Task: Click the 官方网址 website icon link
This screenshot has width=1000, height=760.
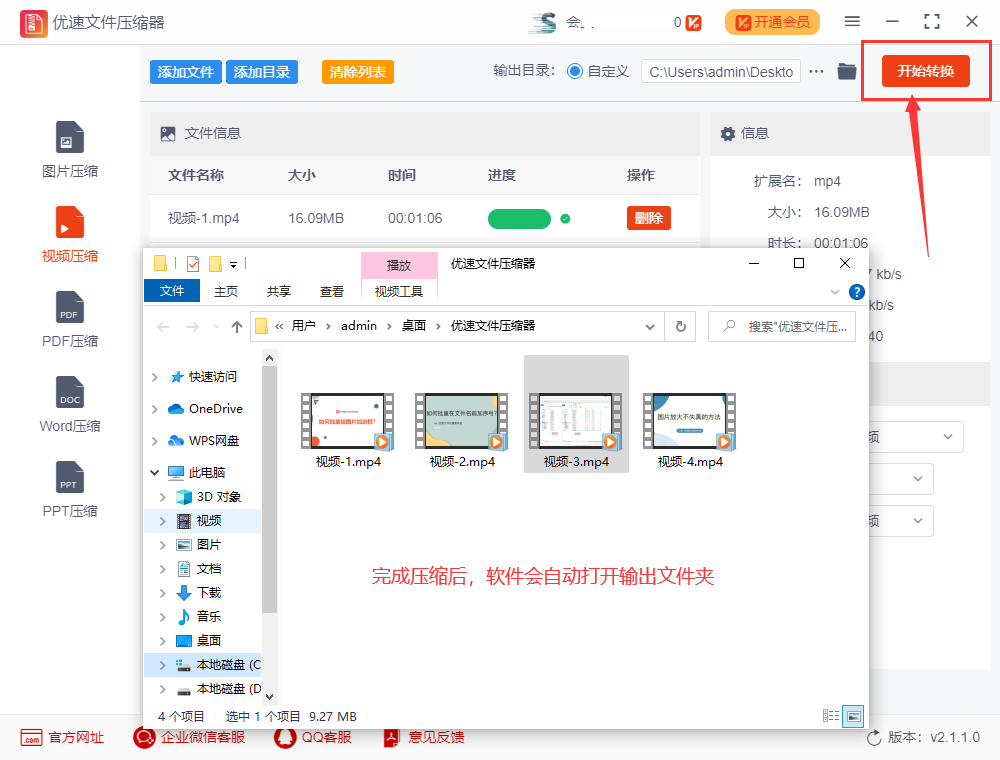Action: point(31,738)
